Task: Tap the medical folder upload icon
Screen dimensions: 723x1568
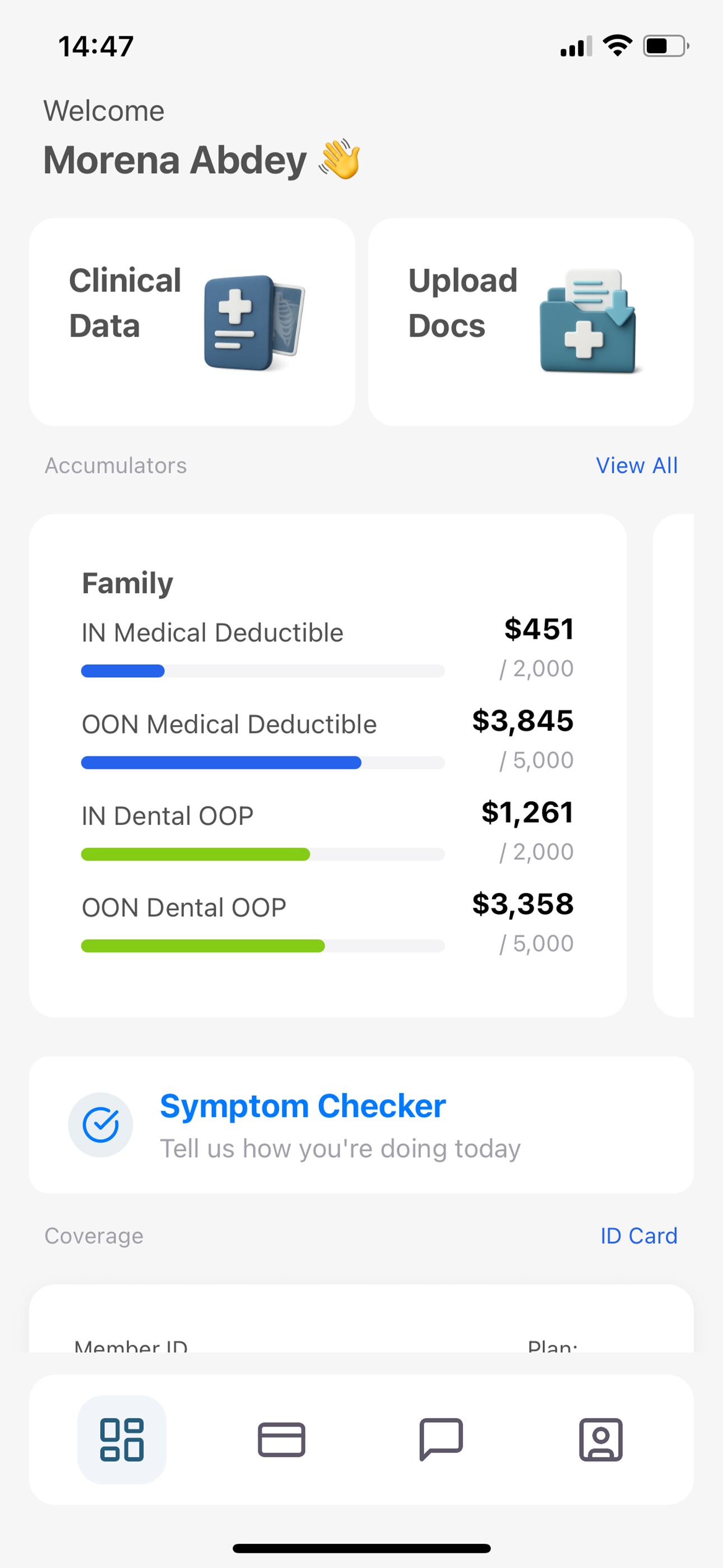Action: [588, 321]
